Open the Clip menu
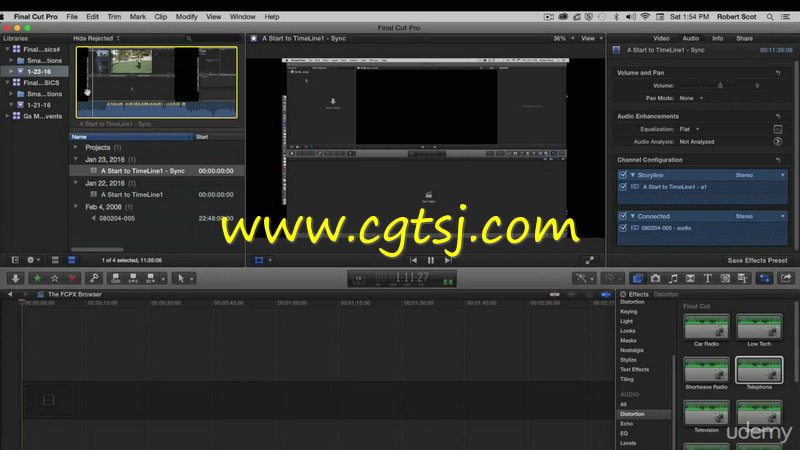 coord(161,17)
